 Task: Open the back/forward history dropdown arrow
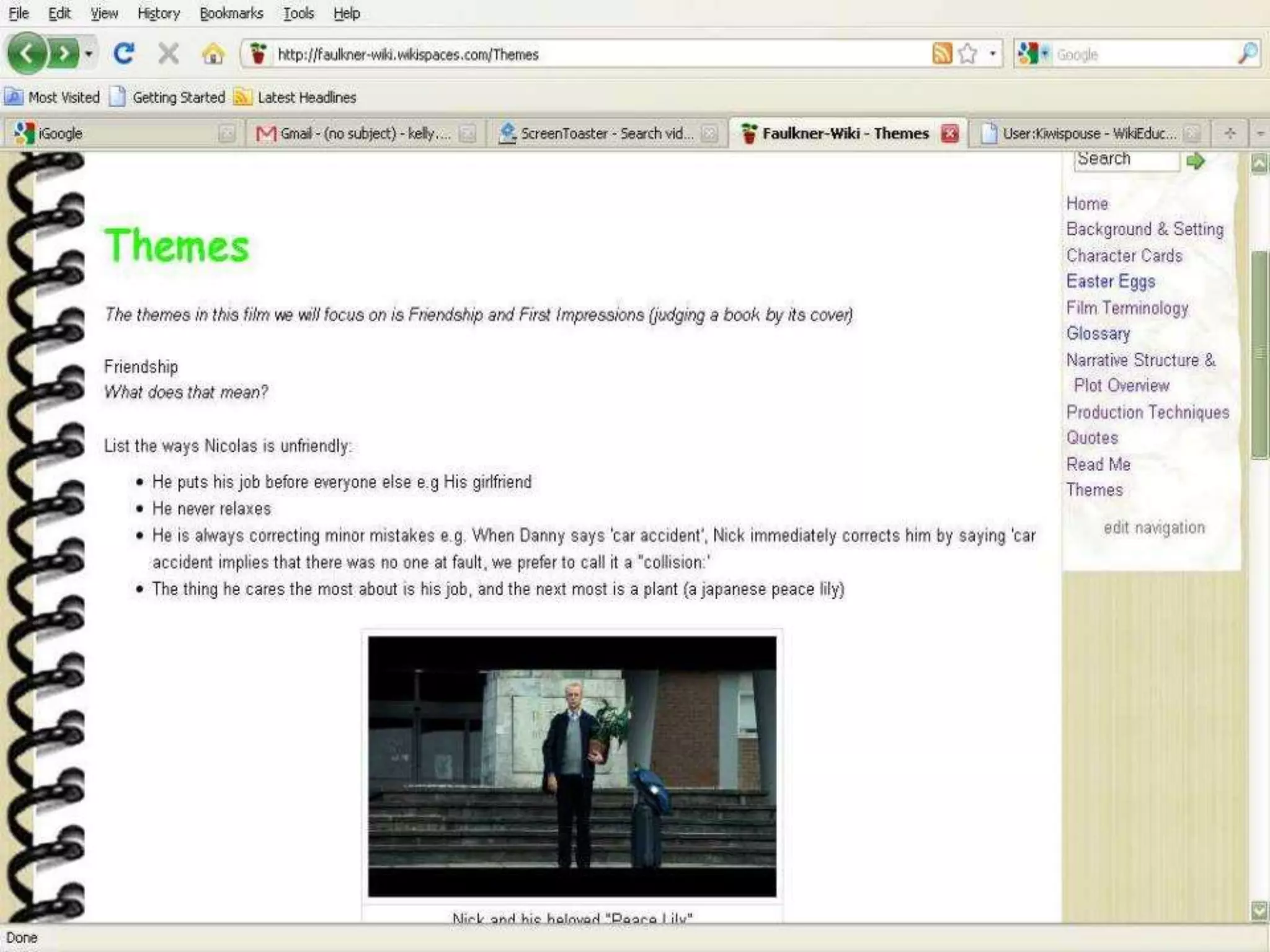89,54
